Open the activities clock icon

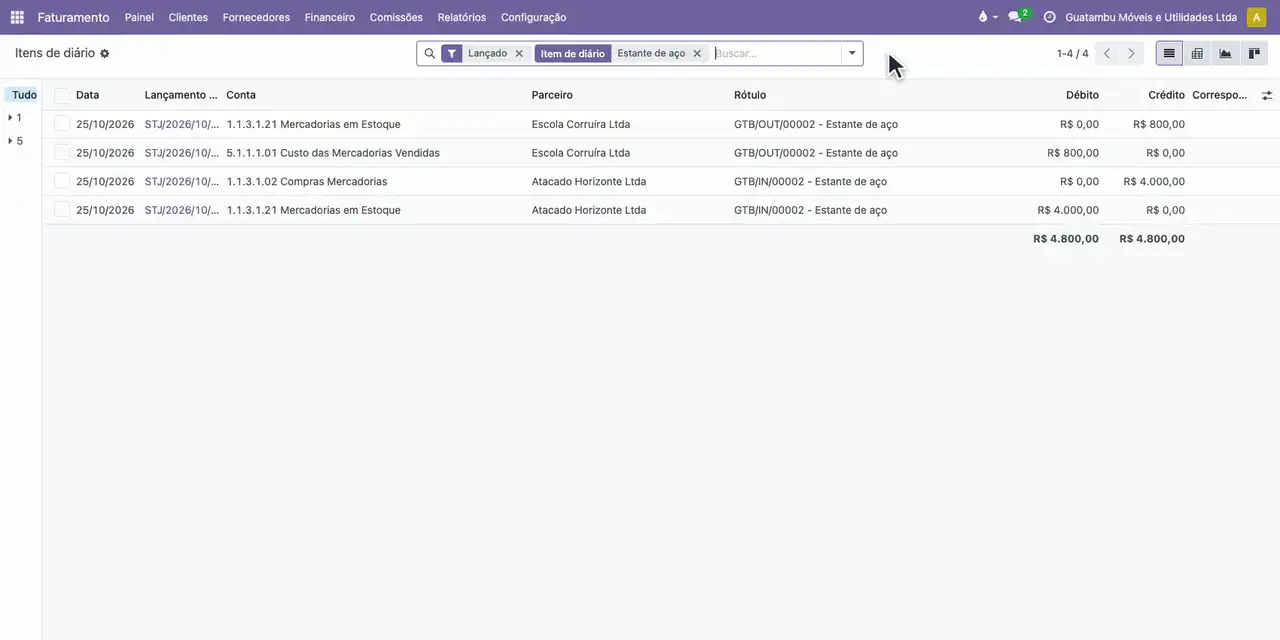pyautogui.click(x=1049, y=17)
